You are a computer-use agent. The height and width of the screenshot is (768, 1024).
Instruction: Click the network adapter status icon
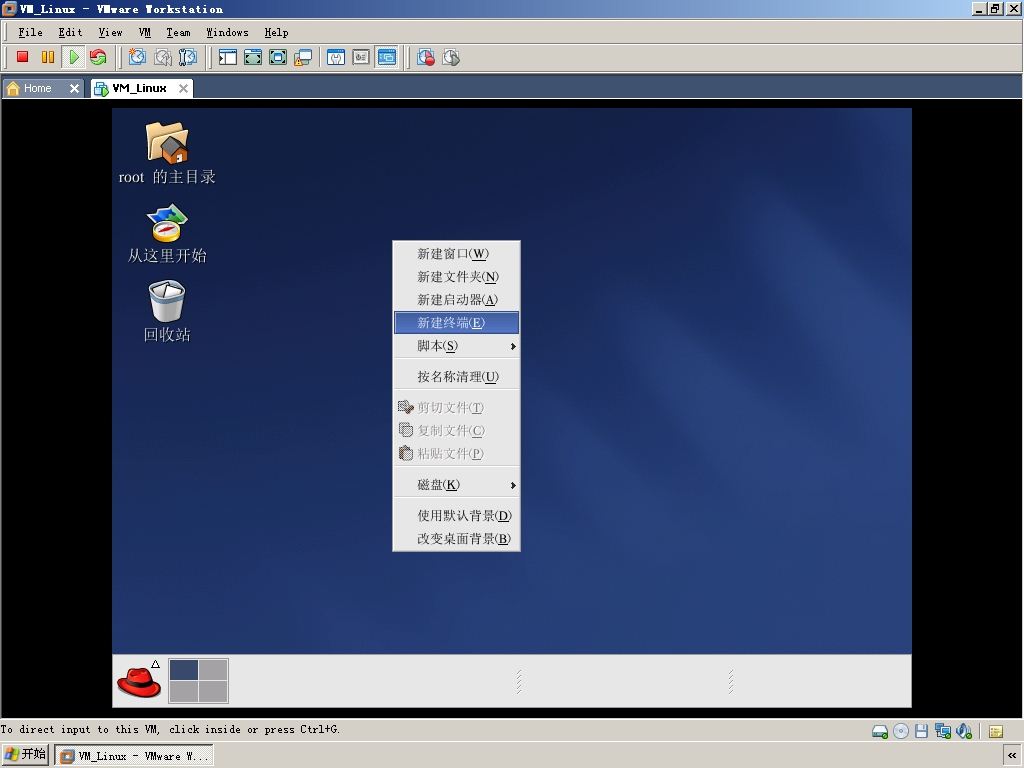(942, 731)
